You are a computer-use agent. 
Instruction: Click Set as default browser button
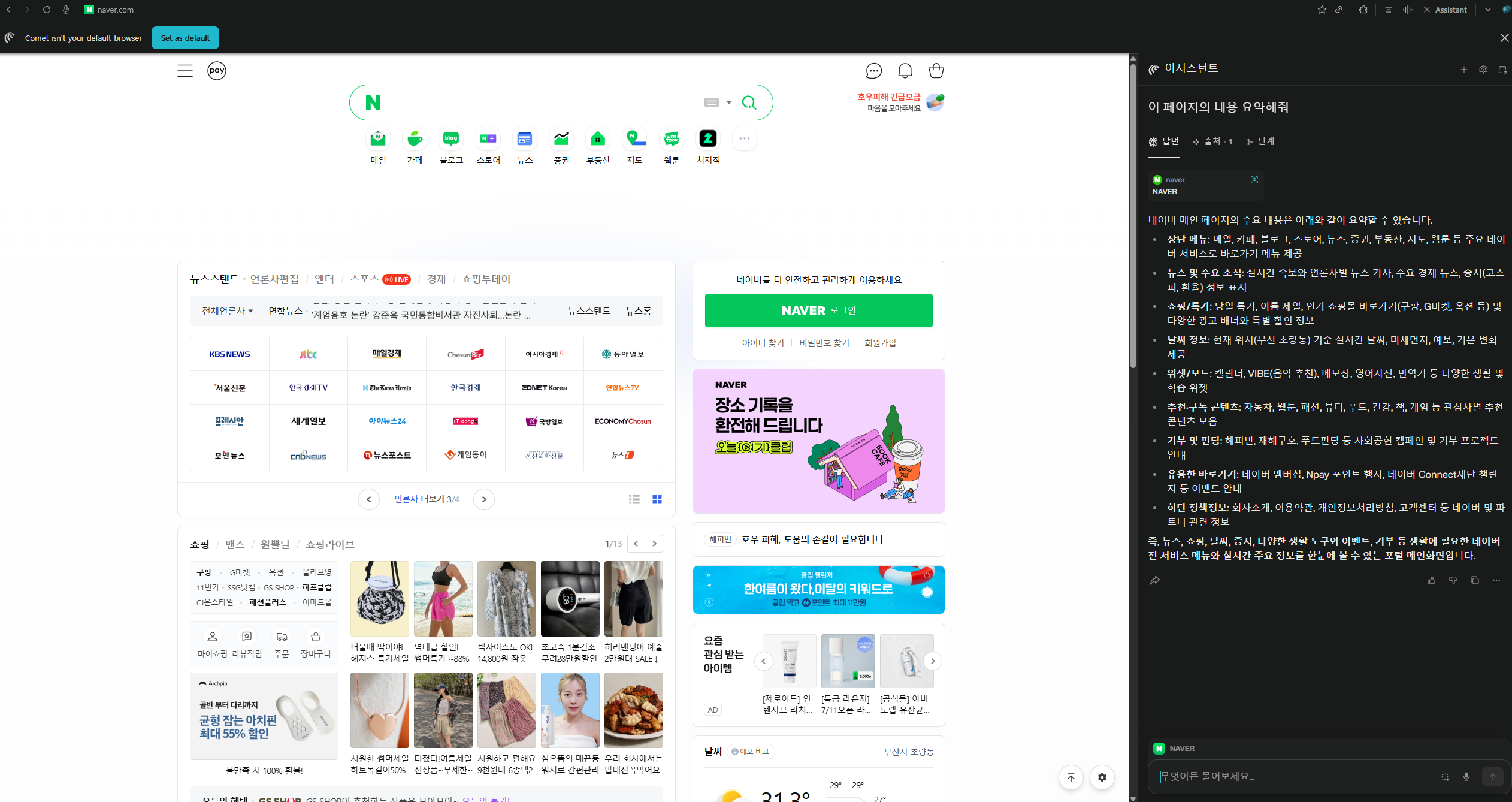click(185, 38)
